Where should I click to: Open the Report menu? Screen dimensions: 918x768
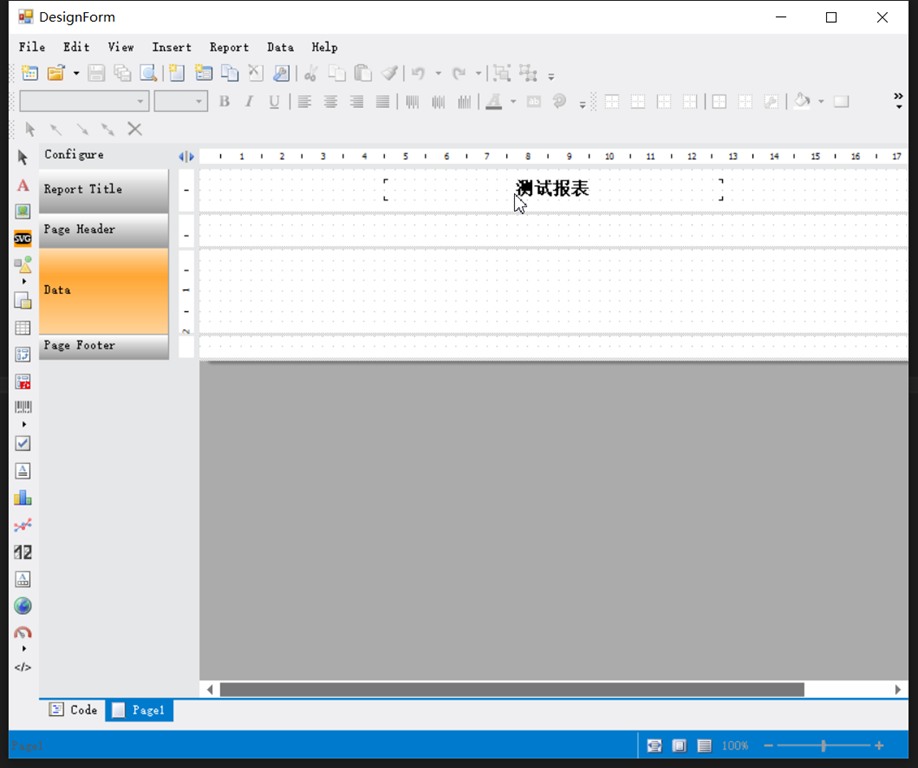point(229,47)
